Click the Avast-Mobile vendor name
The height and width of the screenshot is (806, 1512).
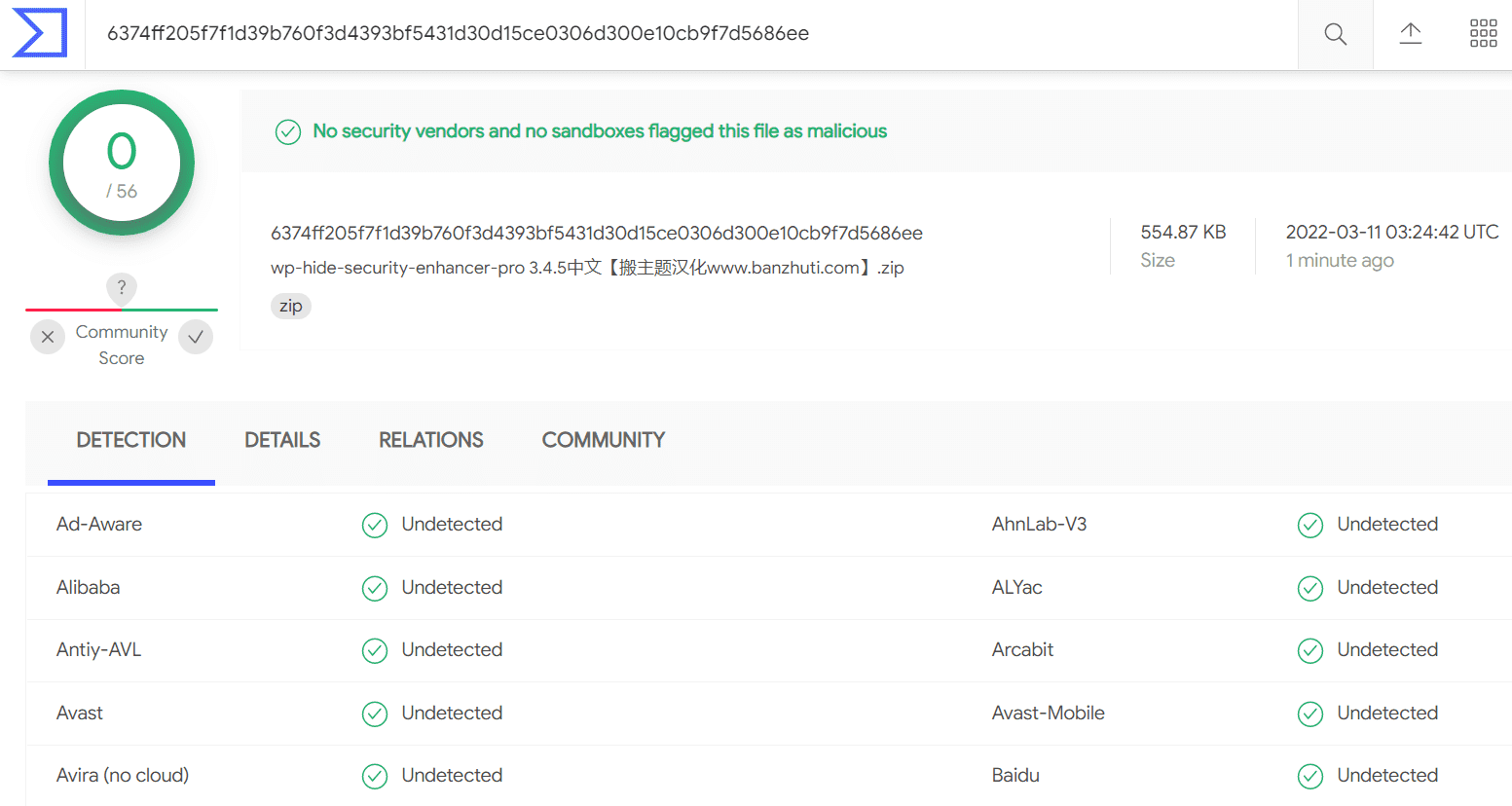point(1049,713)
